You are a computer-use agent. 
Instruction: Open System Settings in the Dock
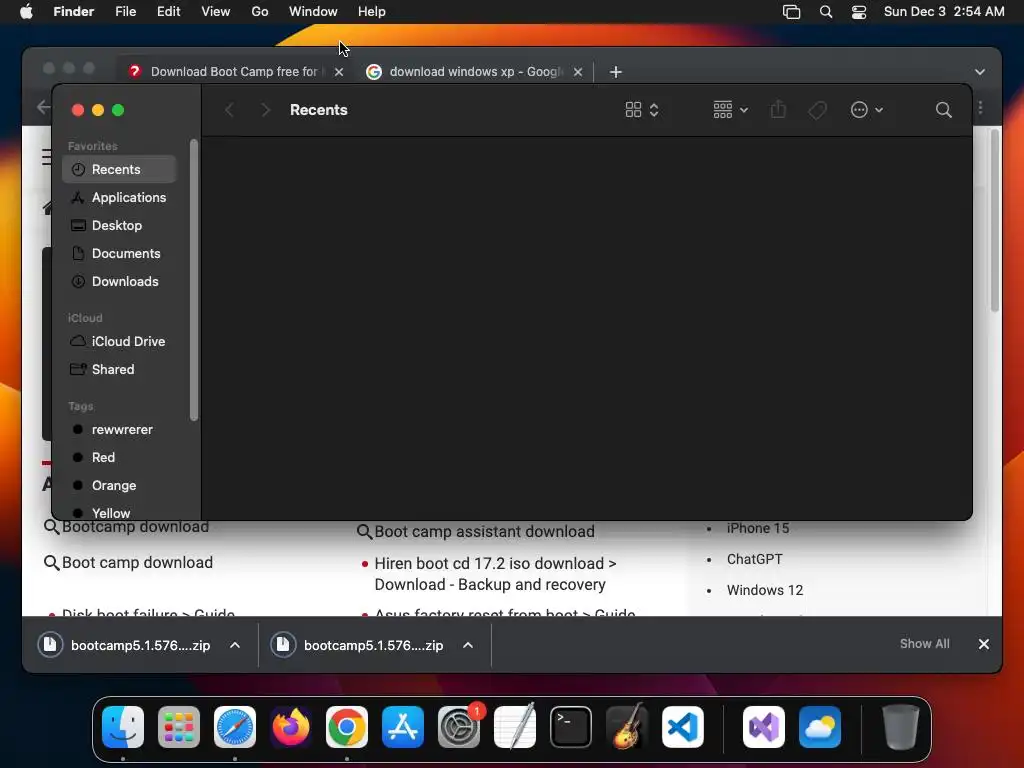pos(458,727)
